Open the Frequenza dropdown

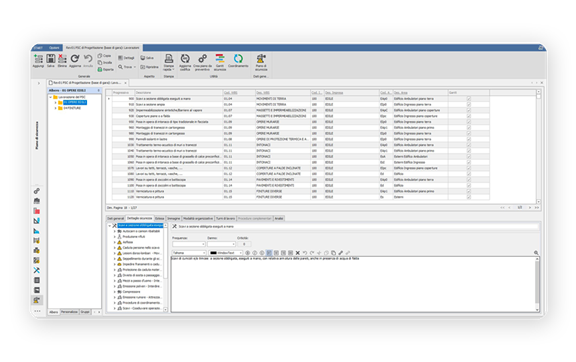(x=188, y=244)
